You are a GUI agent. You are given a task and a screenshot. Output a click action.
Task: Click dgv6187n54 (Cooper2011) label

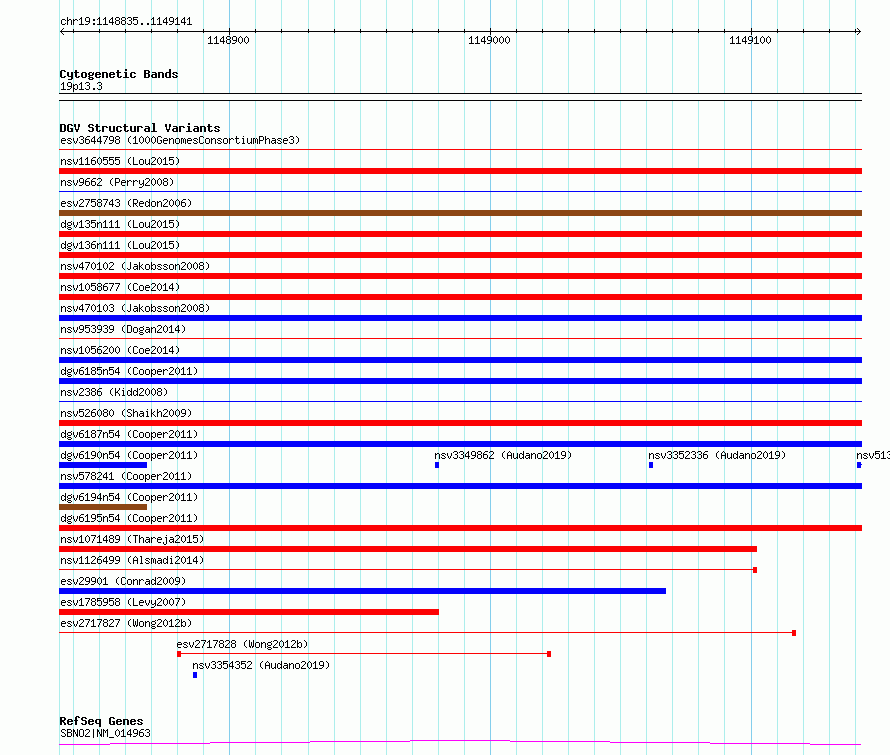[129, 434]
